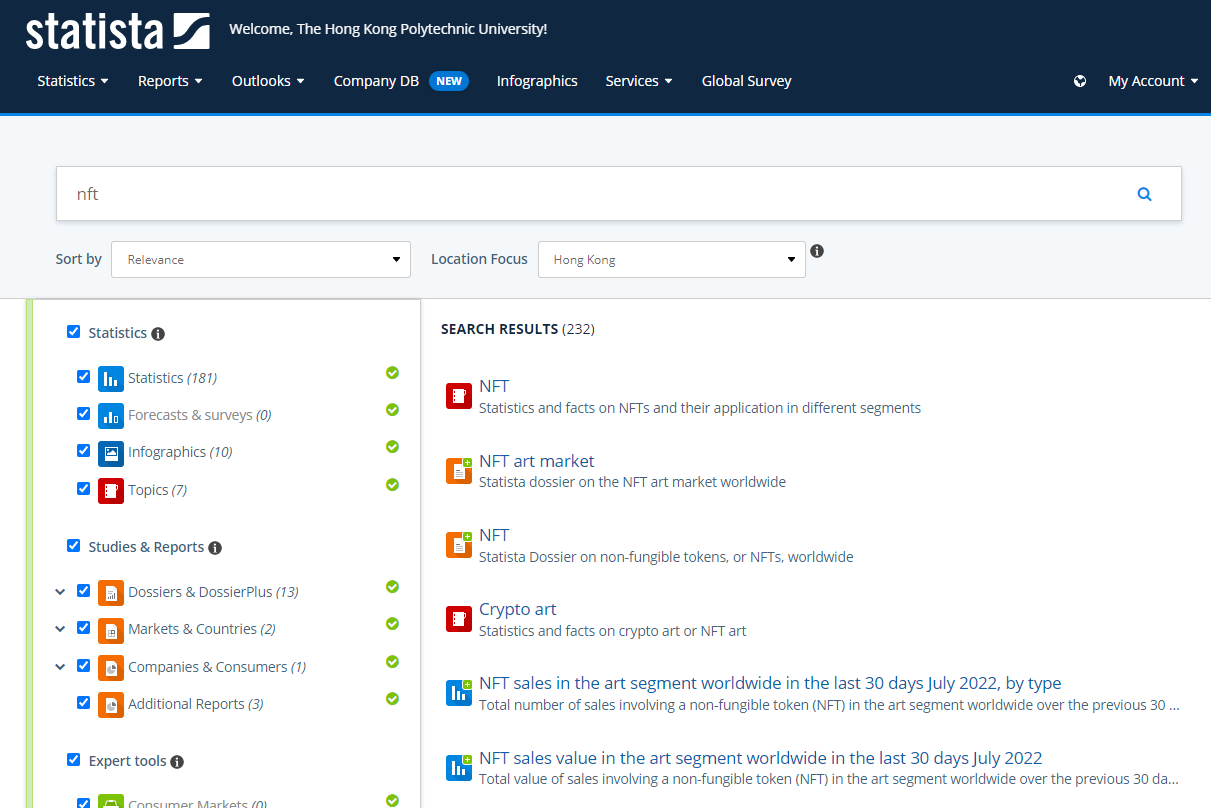
Task: Click the search magnifier icon
Action: pos(1145,194)
